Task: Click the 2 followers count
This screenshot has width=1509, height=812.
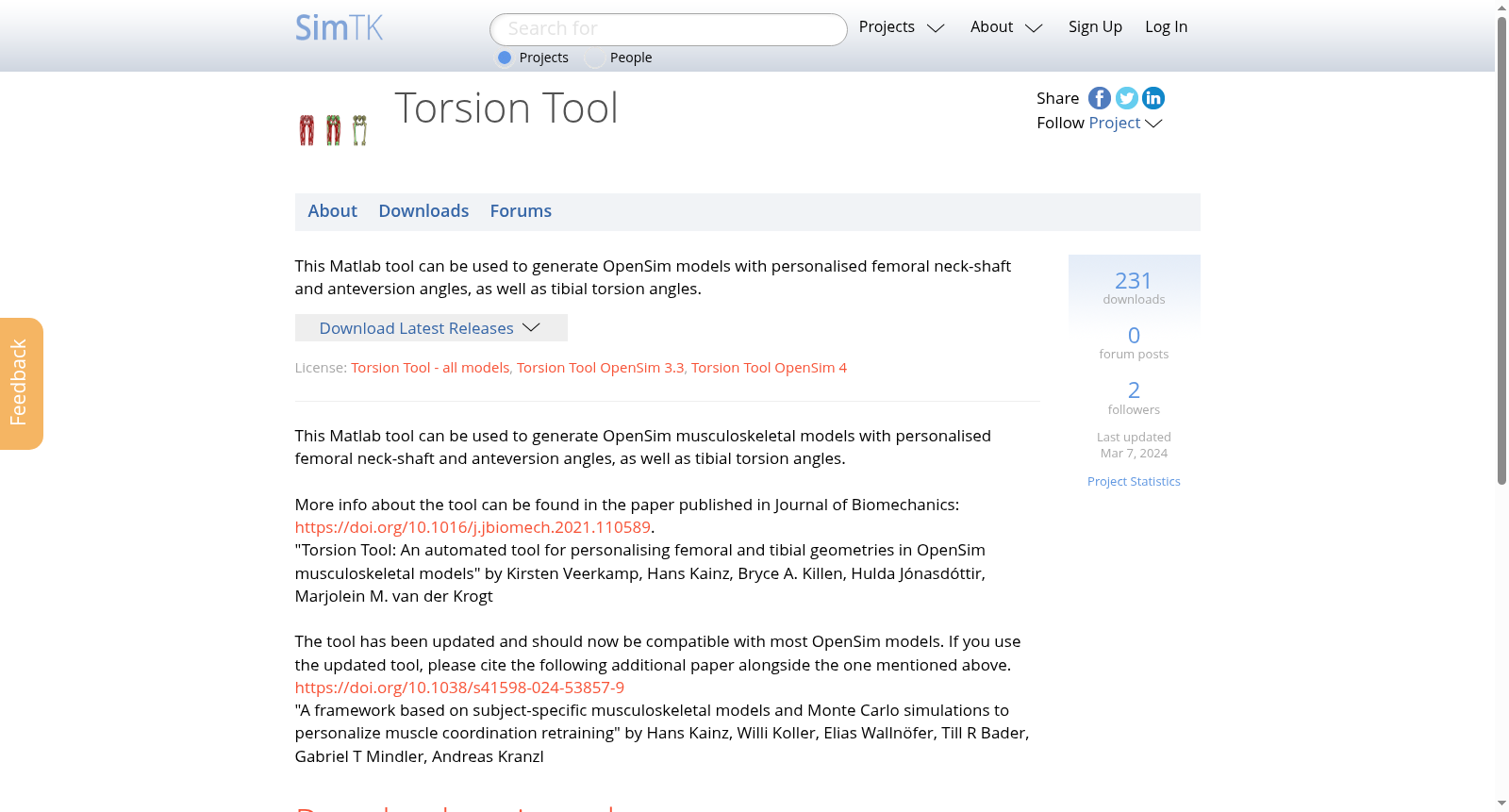Action: click(1134, 397)
